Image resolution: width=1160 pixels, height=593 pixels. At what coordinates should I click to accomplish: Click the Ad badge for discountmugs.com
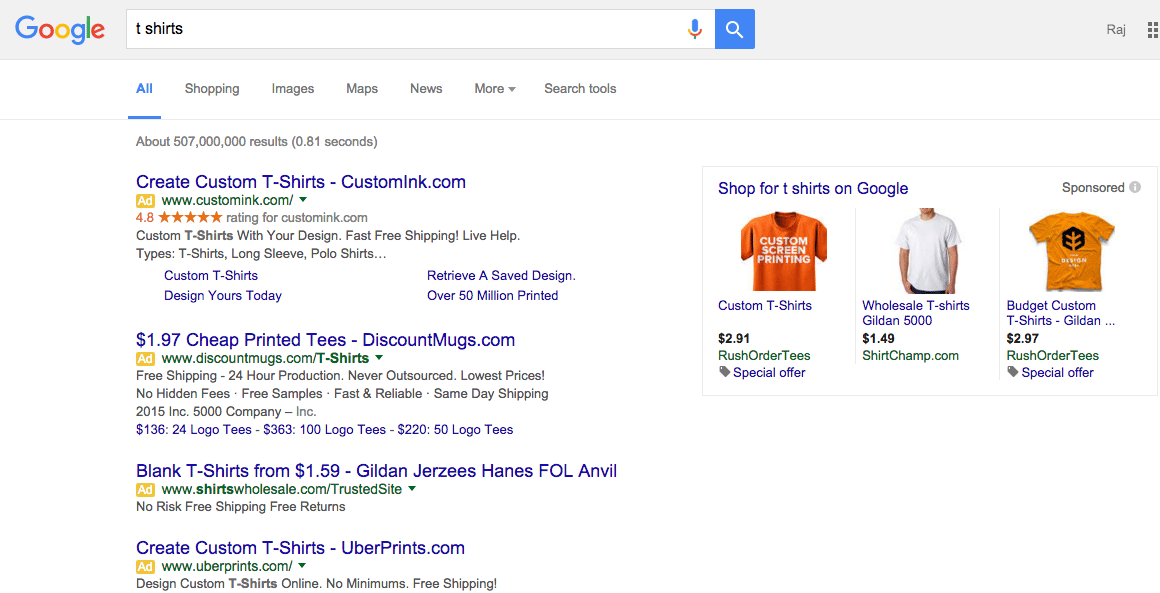(x=146, y=359)
